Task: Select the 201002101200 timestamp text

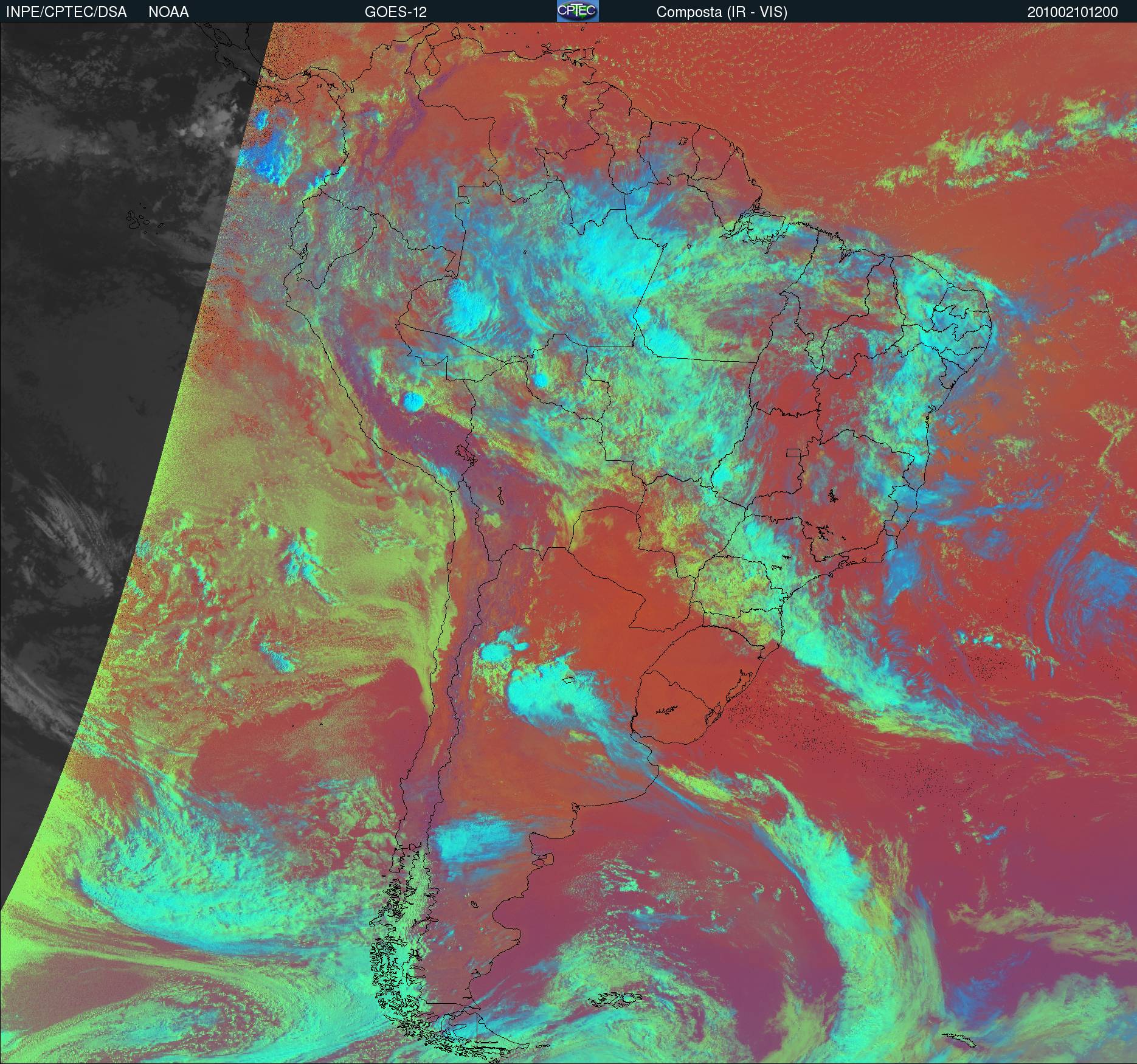Action: click(x=1073, y=12)
